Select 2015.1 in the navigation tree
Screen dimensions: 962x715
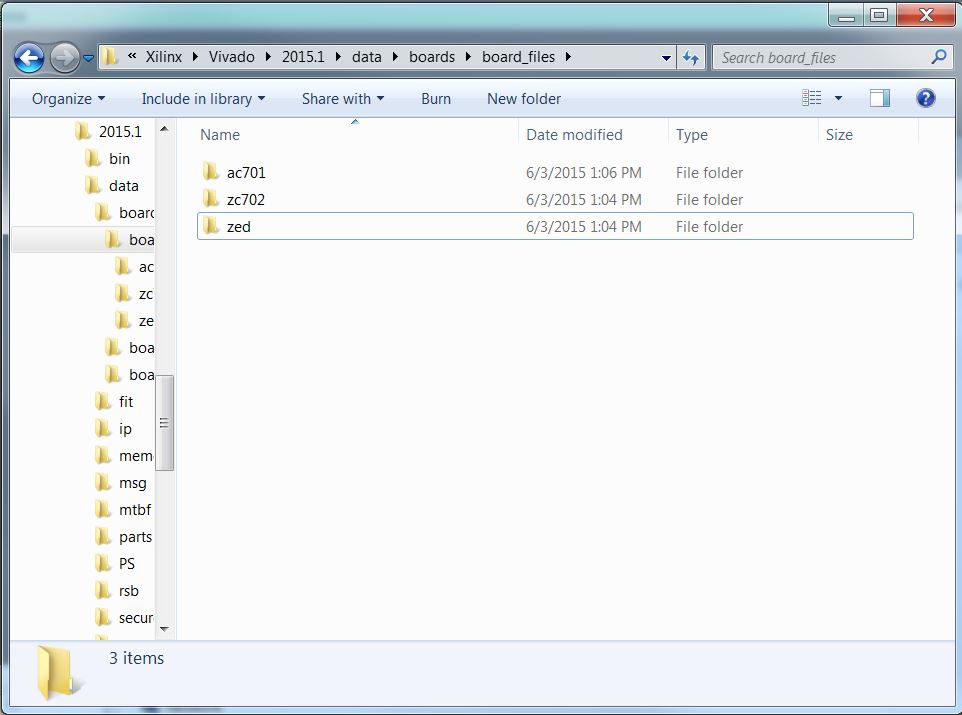tap(120, 131)
